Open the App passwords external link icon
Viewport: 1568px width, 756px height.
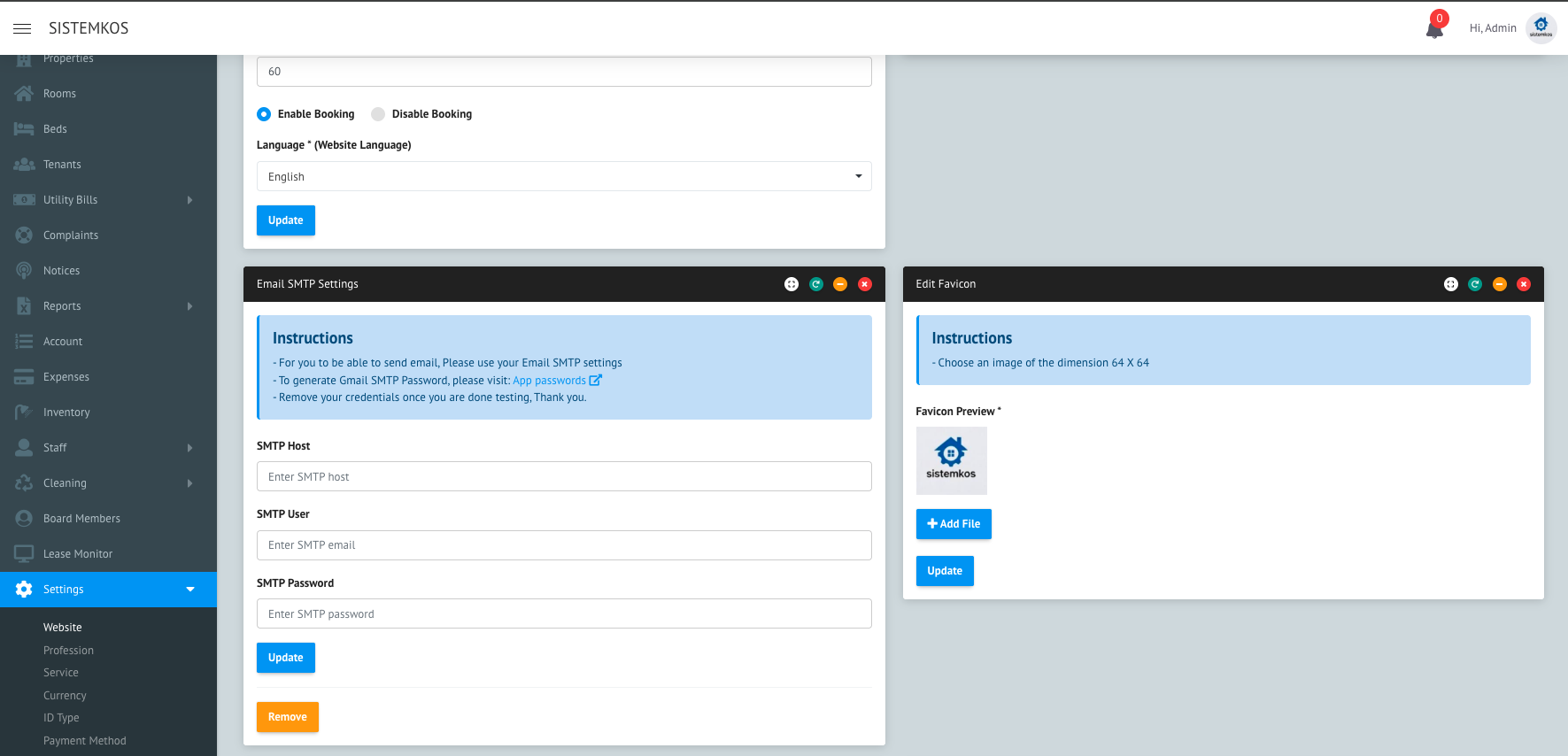(x=596, y=380)
